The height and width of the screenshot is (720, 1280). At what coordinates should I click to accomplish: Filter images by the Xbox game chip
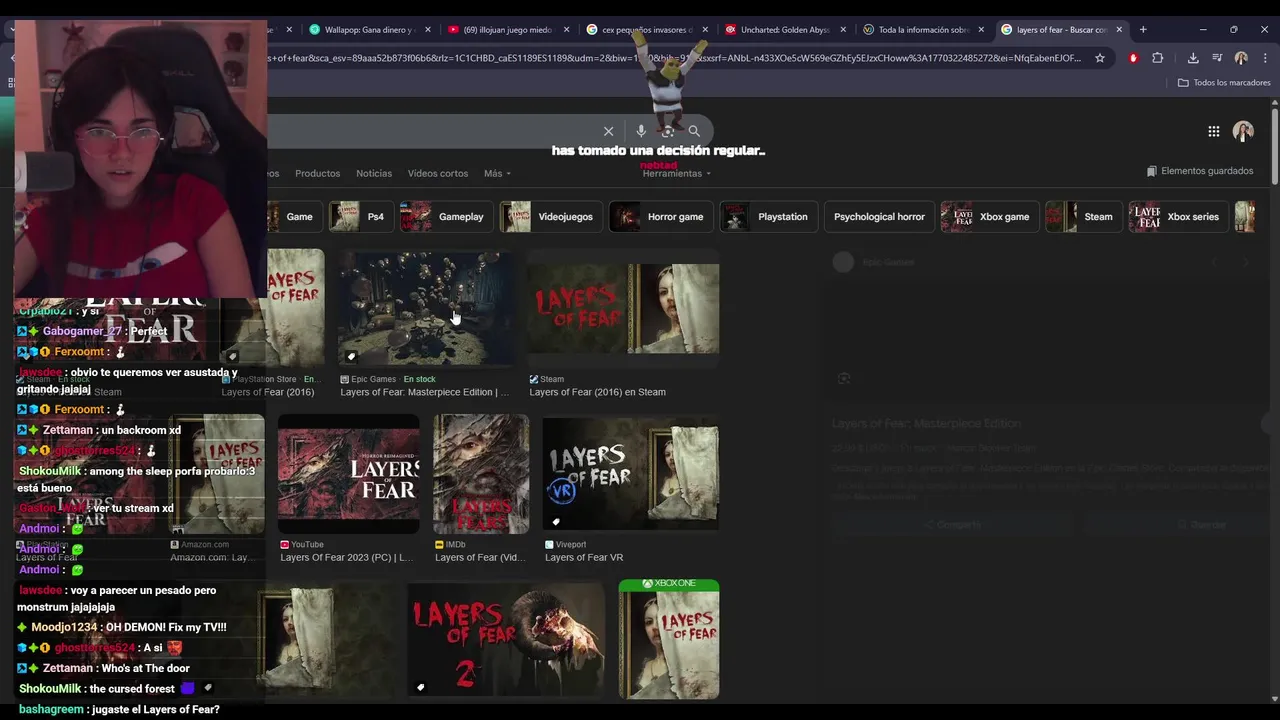pos(989,216)
